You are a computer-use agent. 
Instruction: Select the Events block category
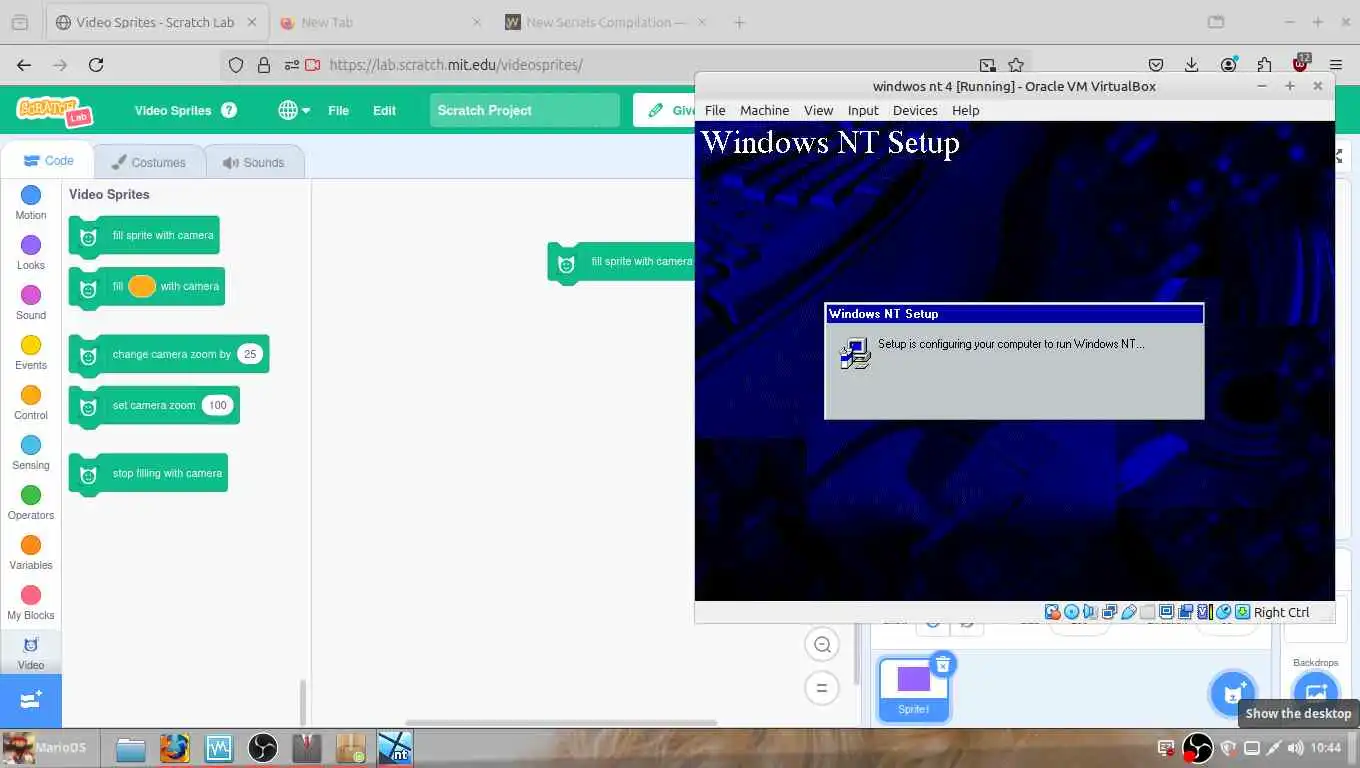pos(31,352)
